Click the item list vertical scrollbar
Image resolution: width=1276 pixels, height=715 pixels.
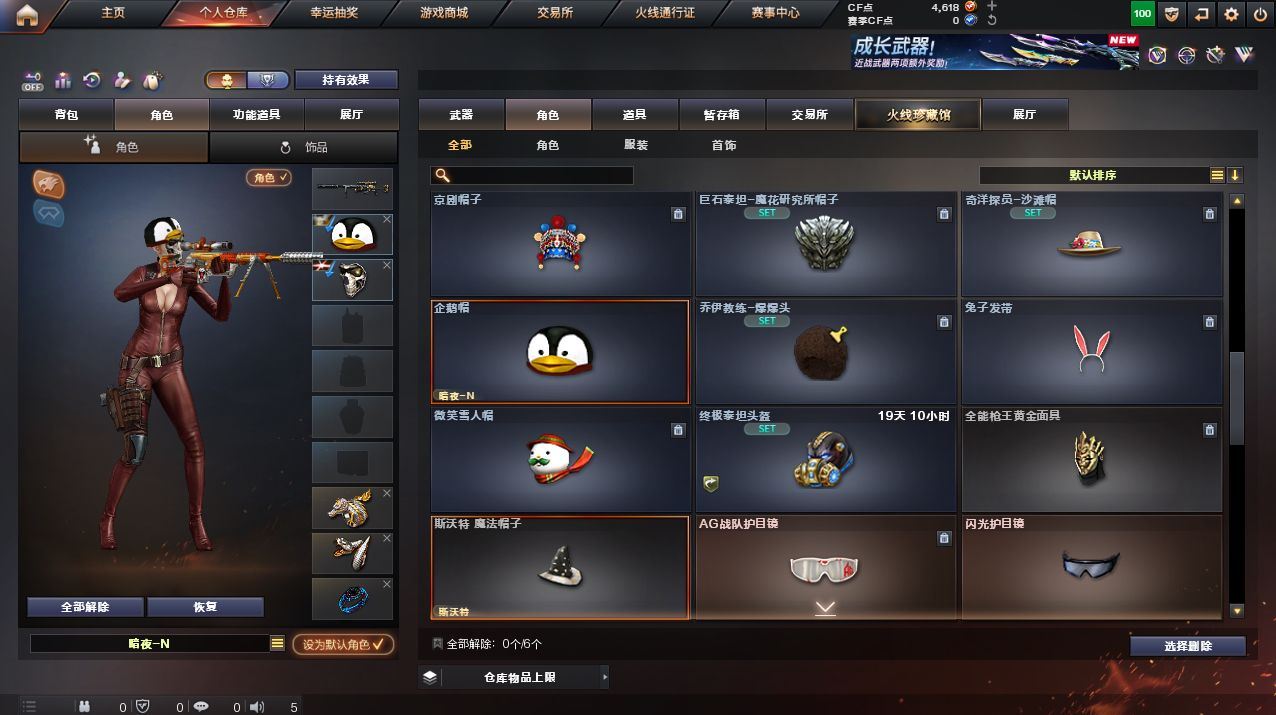[x=1237, y=405]
